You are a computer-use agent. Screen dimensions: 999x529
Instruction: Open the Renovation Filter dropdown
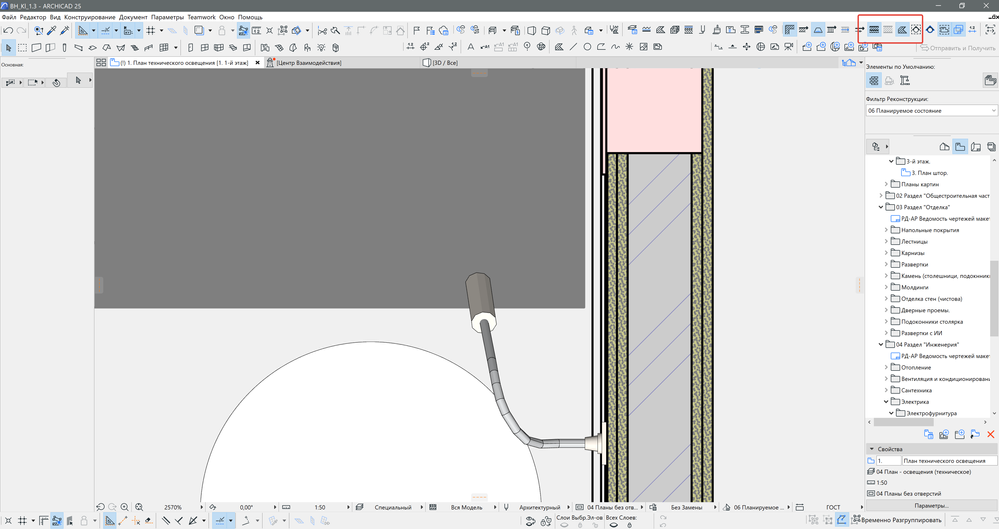[x=931, y=111]
